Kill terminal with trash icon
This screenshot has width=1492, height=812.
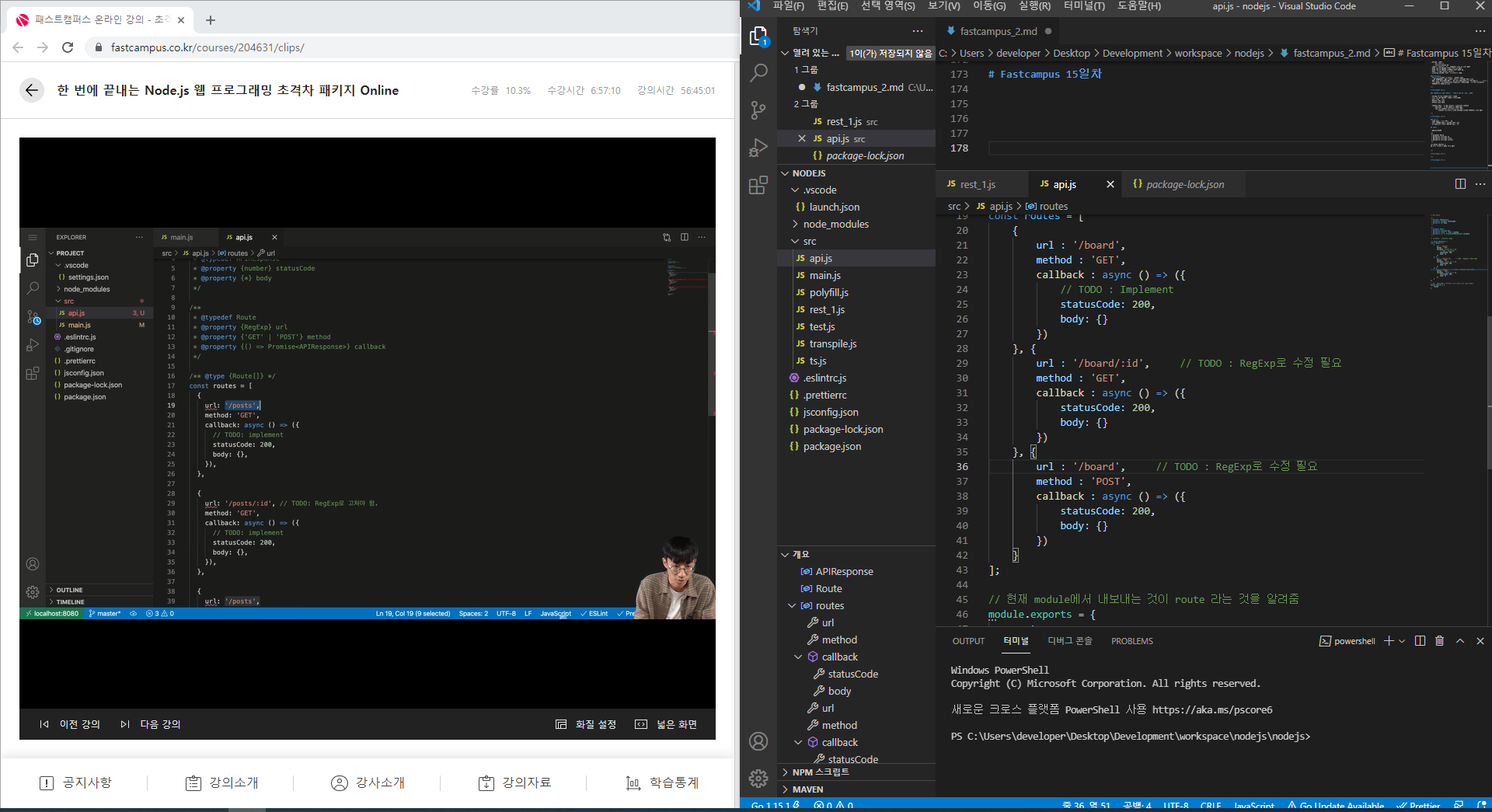[x=1440, y=641]
